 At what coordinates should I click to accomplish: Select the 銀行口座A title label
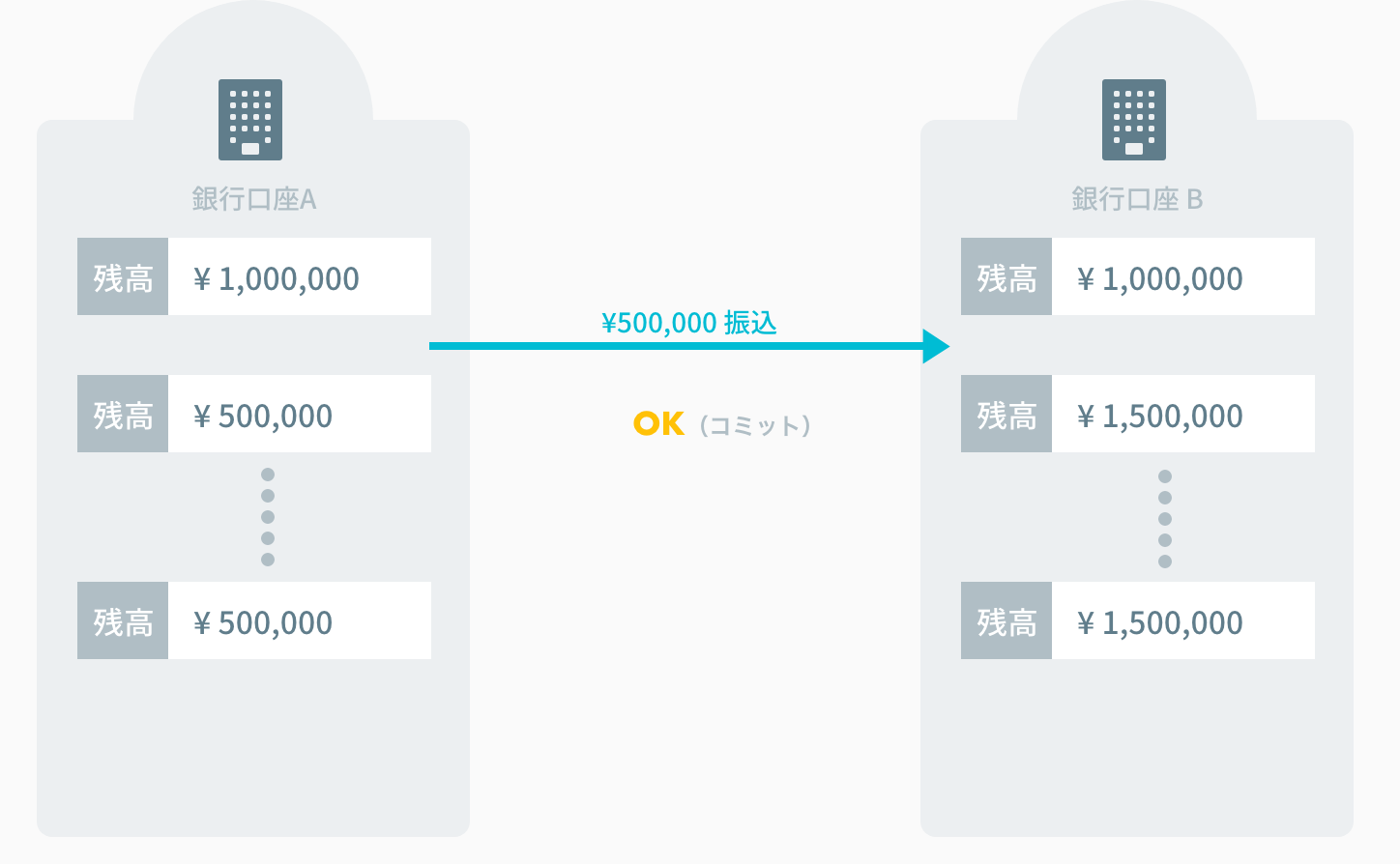point(253,199)
